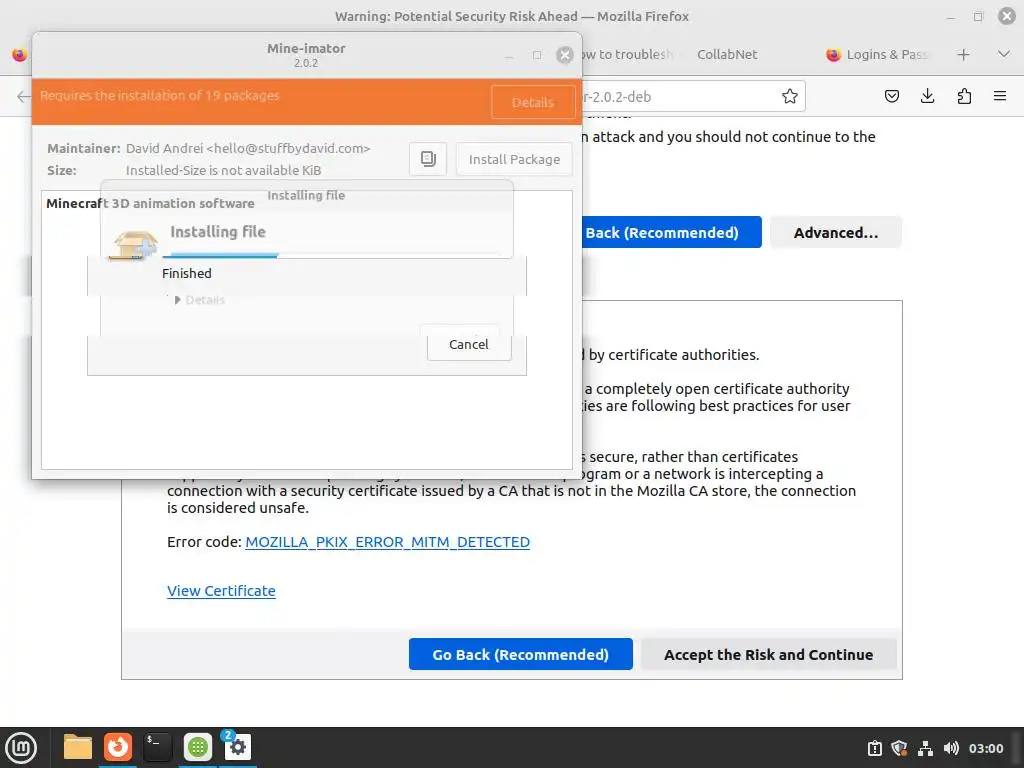This screenshot has width=1024, height=768.
Task: Open Firefox hamburger application menu
Action: pyautogui.click(x=1000, y=97)
